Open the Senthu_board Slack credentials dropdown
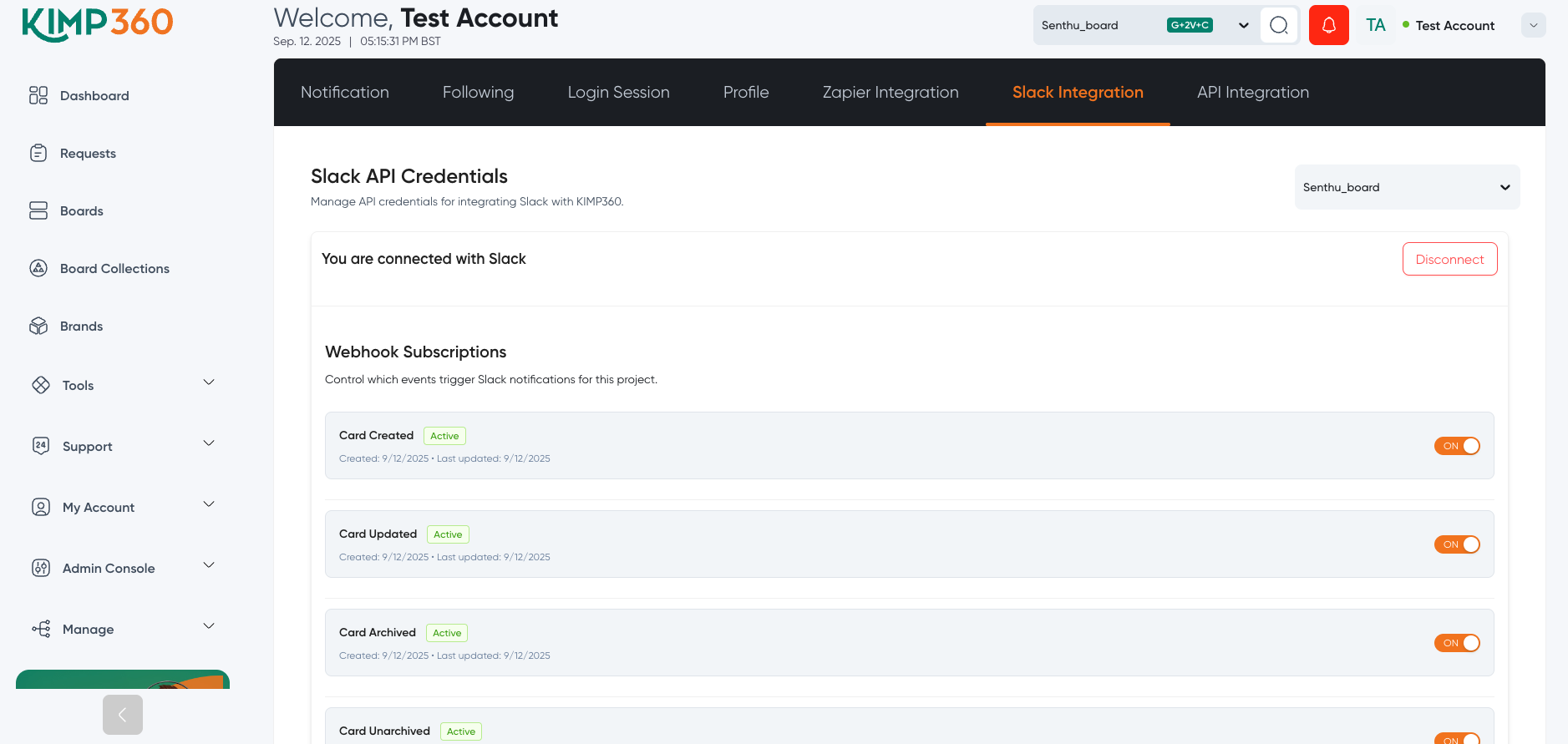 (x=1407, y=187)
